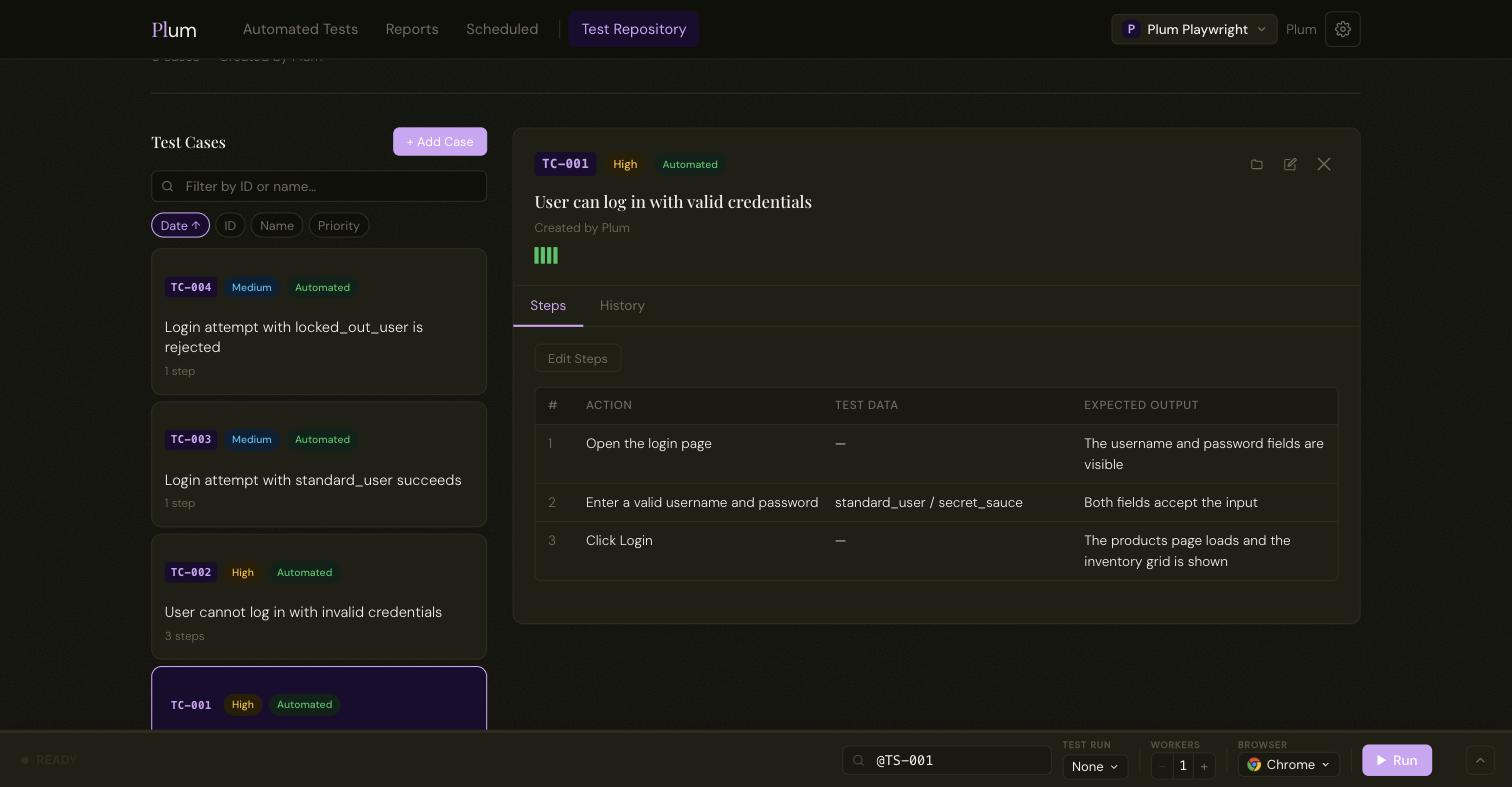Open the Reports page
The height and width of the screenshot is (787, 1512).
tap(412, 29)
